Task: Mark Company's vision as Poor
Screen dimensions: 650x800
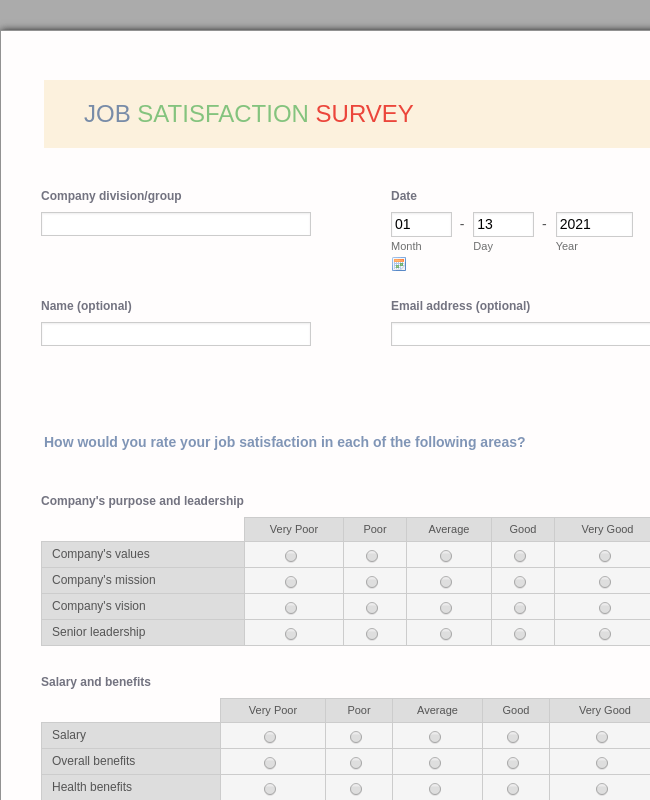Action: click(x=371, y=607)
